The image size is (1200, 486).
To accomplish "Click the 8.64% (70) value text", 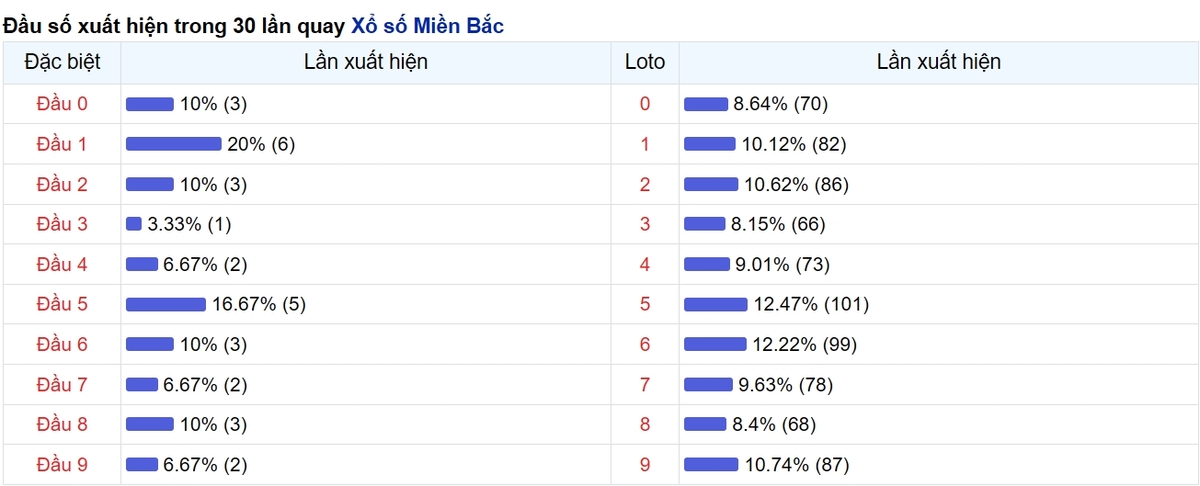I will click(781, 104).
